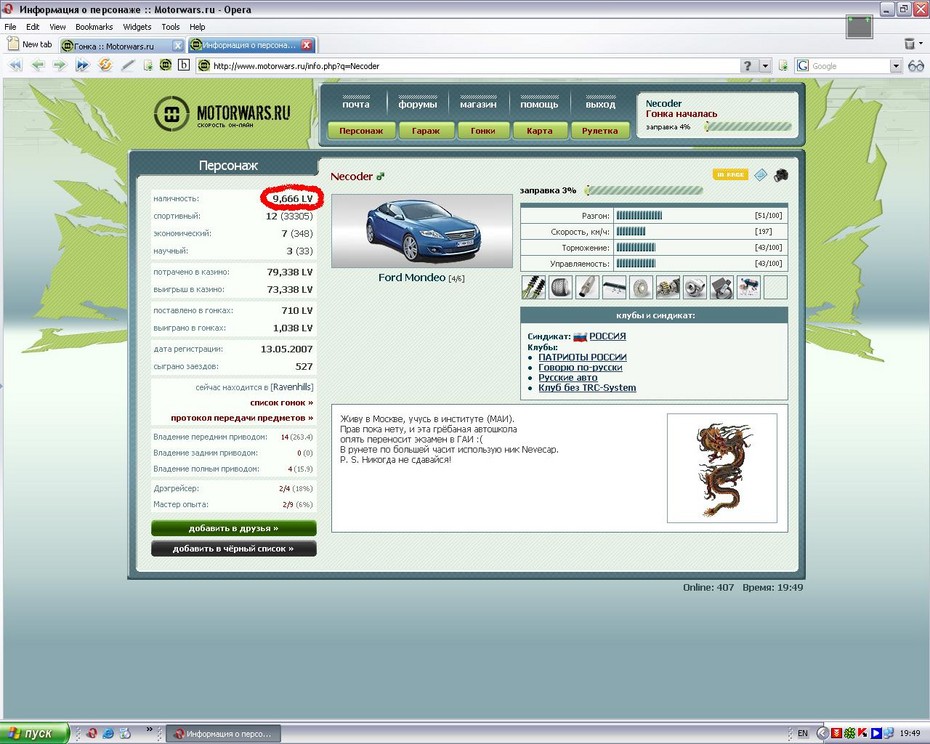Screen dimensions: 930x744
Task: Click the 'магазин' navigation link
Action: 478,104
